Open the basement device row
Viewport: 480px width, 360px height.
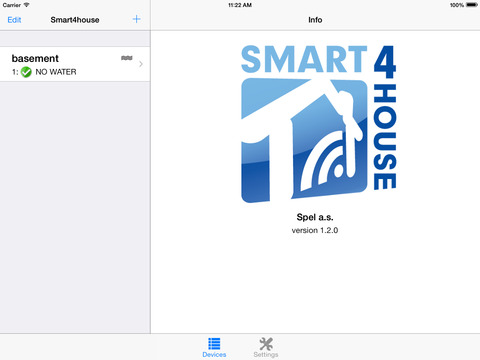pyautogui.click(x=75, y=64)
